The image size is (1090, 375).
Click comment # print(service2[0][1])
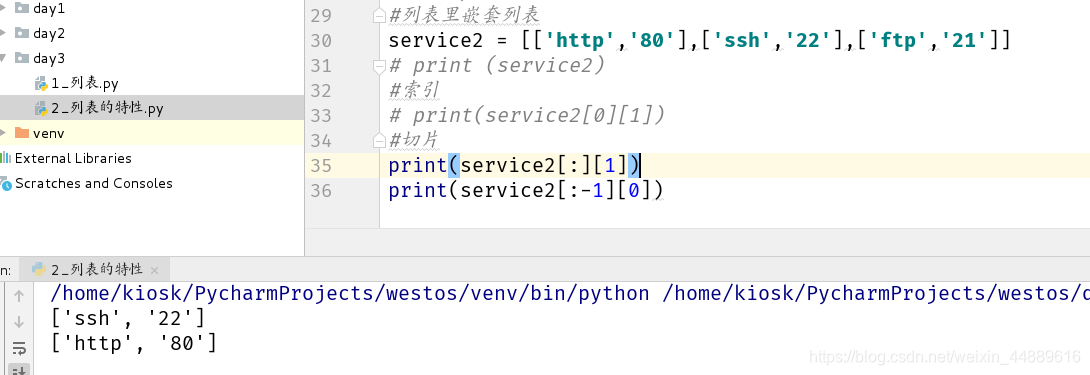tap(527, 115)
